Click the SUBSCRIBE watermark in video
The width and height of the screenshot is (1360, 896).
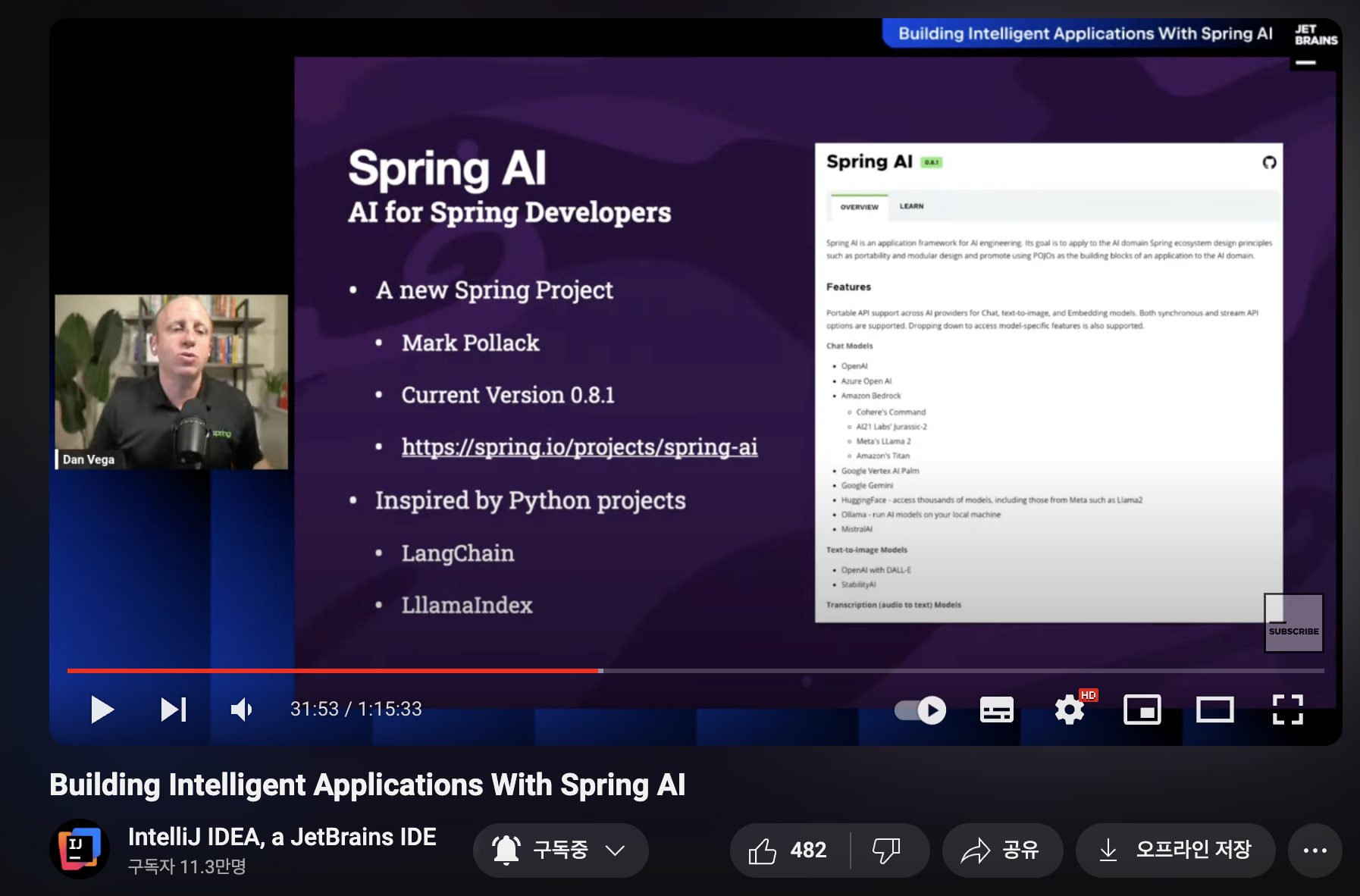tap(1294, 623)
